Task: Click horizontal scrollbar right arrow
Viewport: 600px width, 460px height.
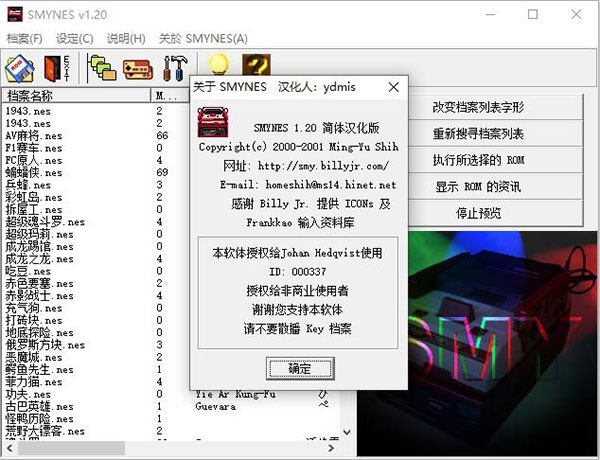Action: click(x=331, y=448)
